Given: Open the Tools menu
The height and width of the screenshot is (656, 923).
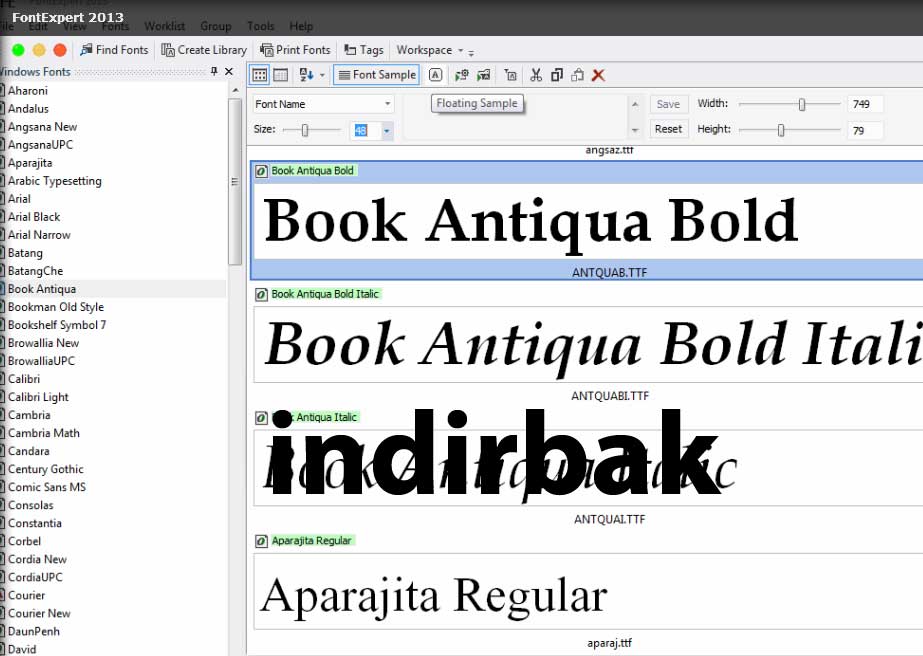Looking at the screenshot, I should [x=261, y=26].
